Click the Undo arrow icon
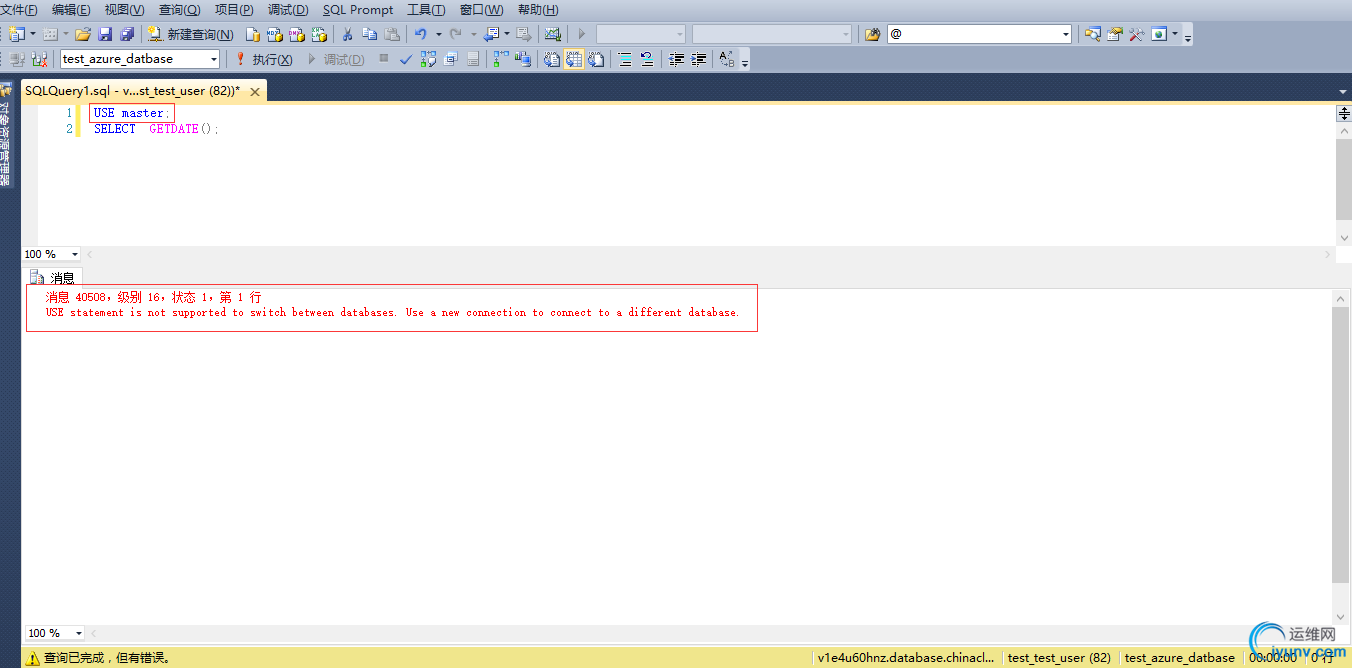This screenshot has width=1352, height=668. tap(420, 34)
